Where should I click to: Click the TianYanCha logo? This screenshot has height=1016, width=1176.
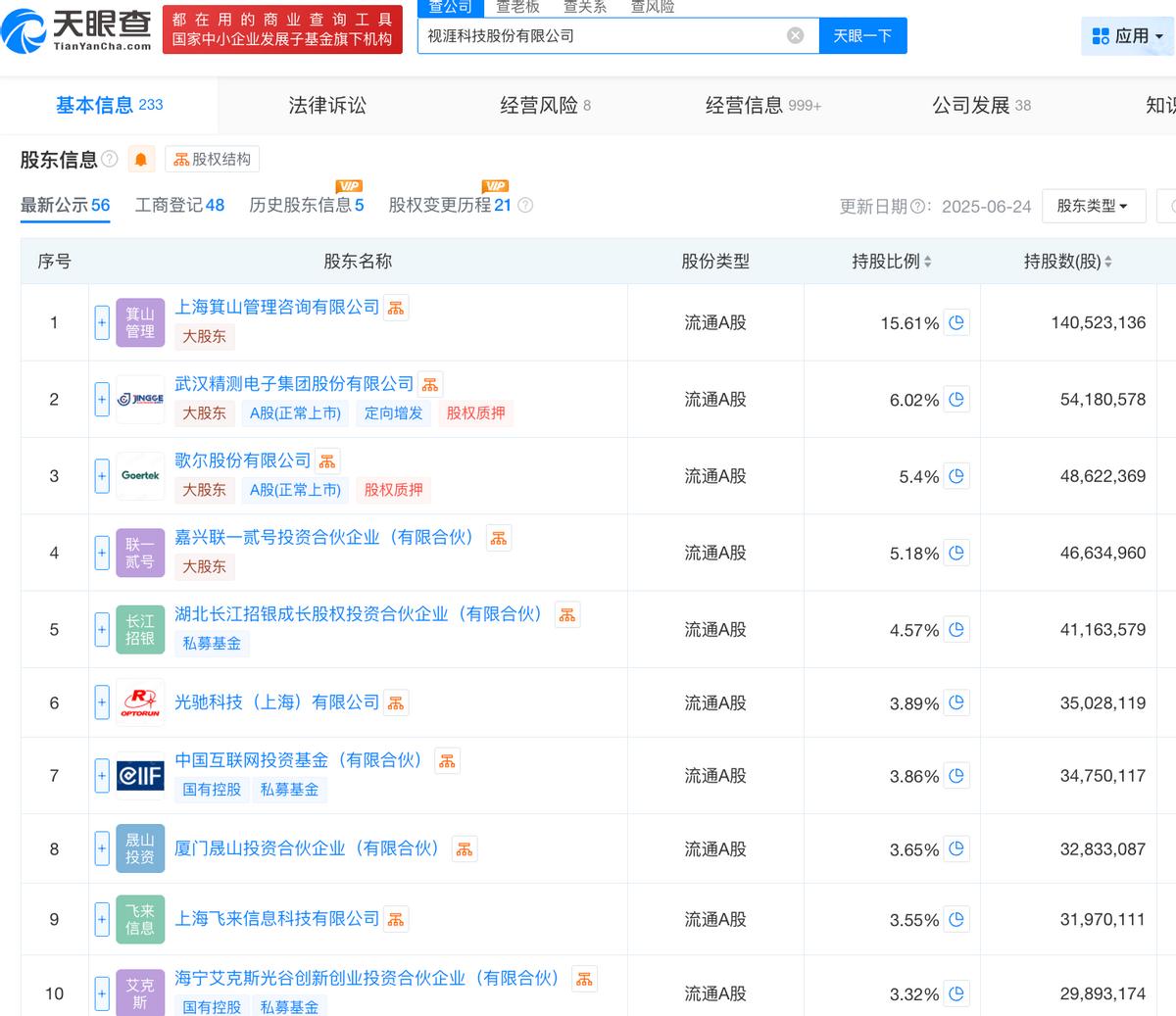coord(77,30)
